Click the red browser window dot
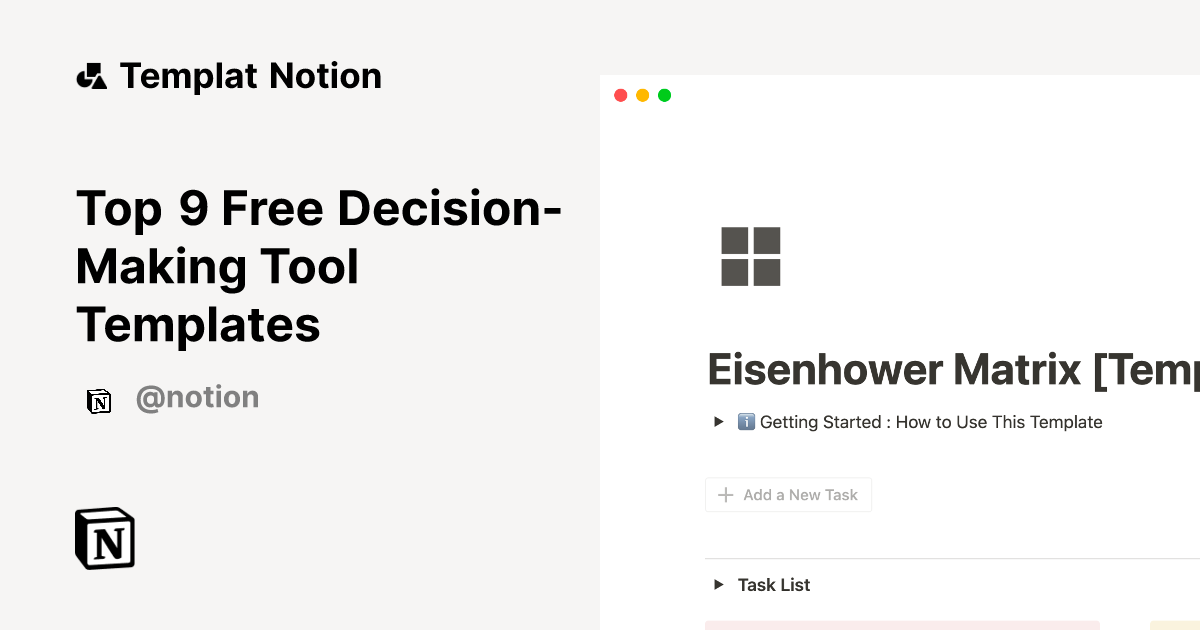 tap(621, 94)
